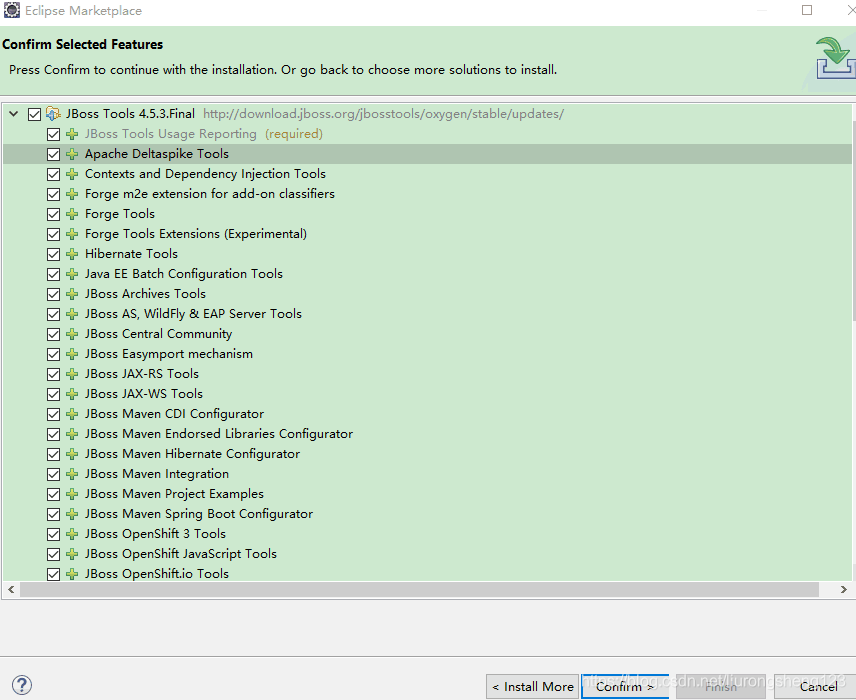Image resolution: width=856 pixels, height=700 pixels.
Task: Toggle the JBoss JAX-WS Tools checkbox
Action: pos(54,395)
